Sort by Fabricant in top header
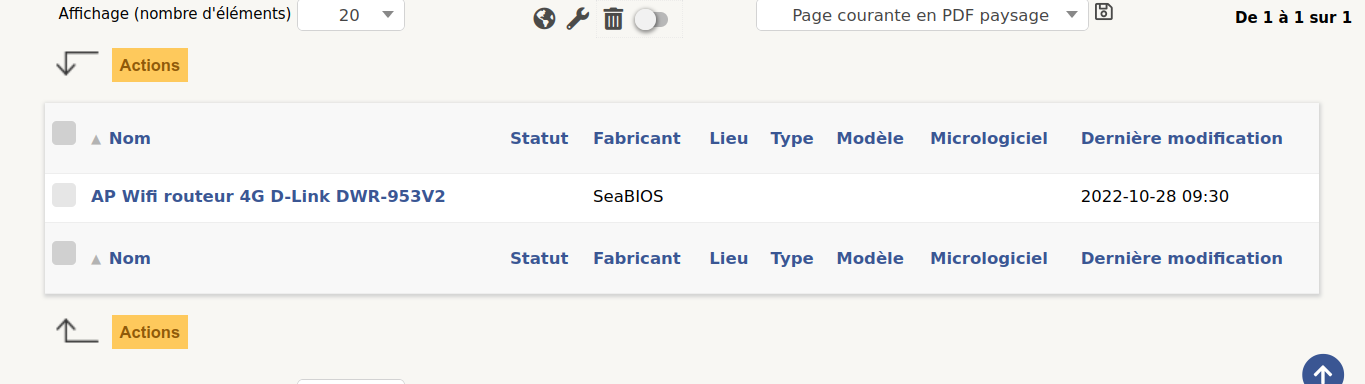Viewport: 1365px width, 384px height. (x=637, y=138)
